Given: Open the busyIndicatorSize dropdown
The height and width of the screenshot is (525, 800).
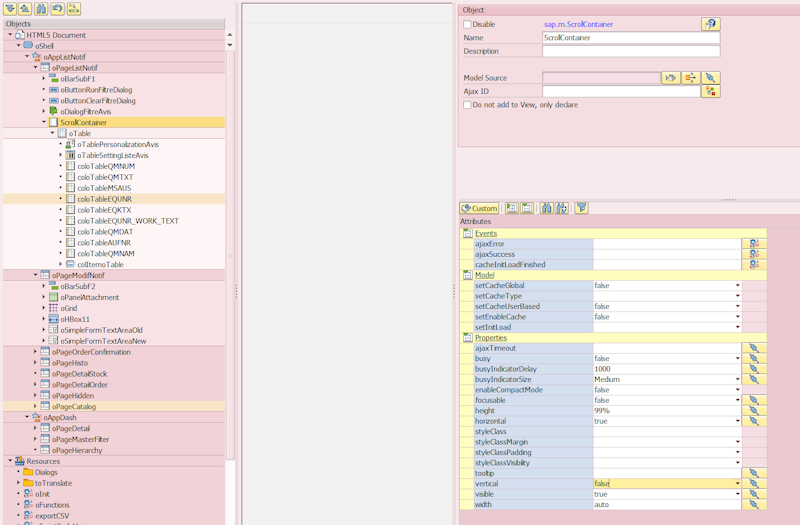Looking at the screenshot, I should click(737, 379).
